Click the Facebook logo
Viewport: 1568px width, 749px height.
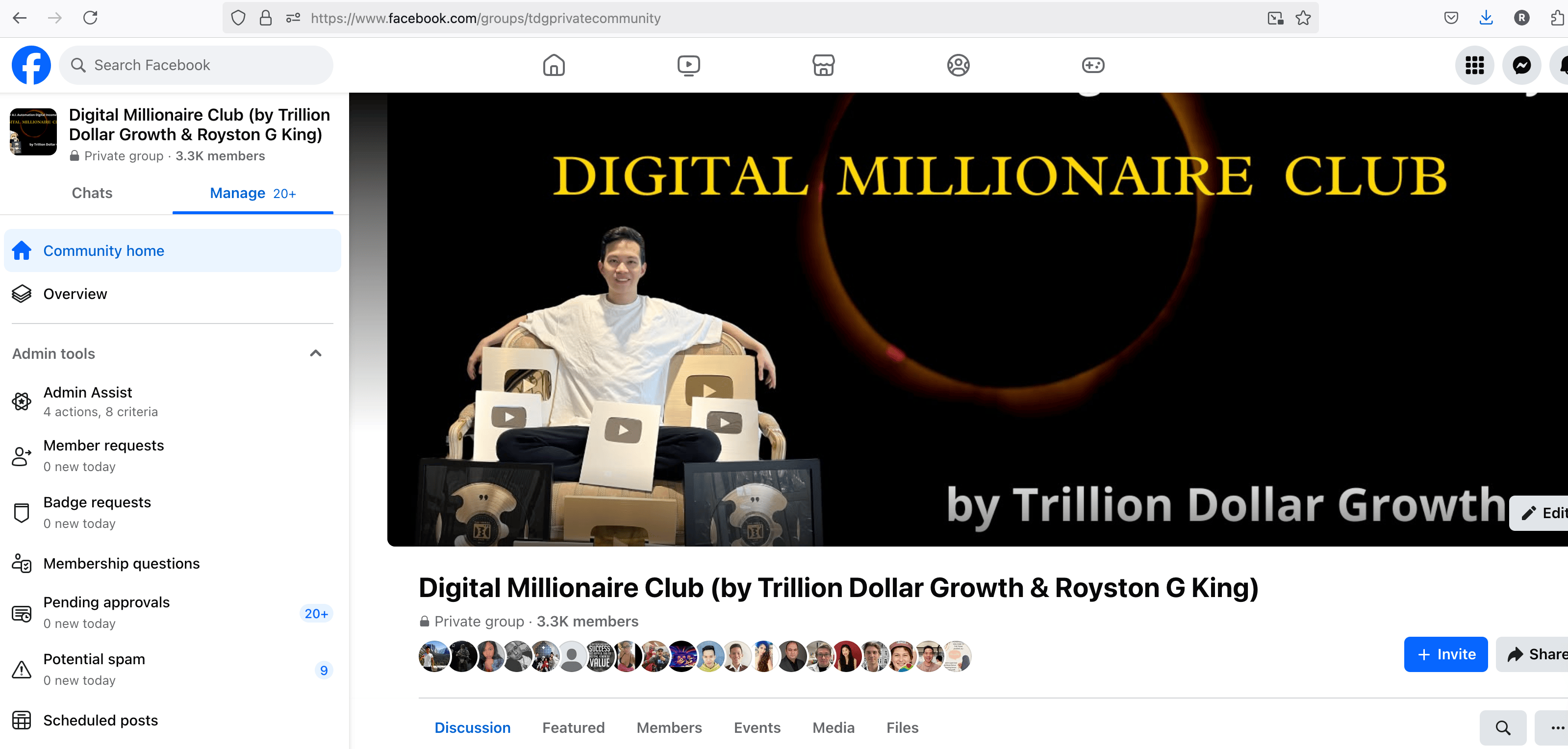[31, 65]
